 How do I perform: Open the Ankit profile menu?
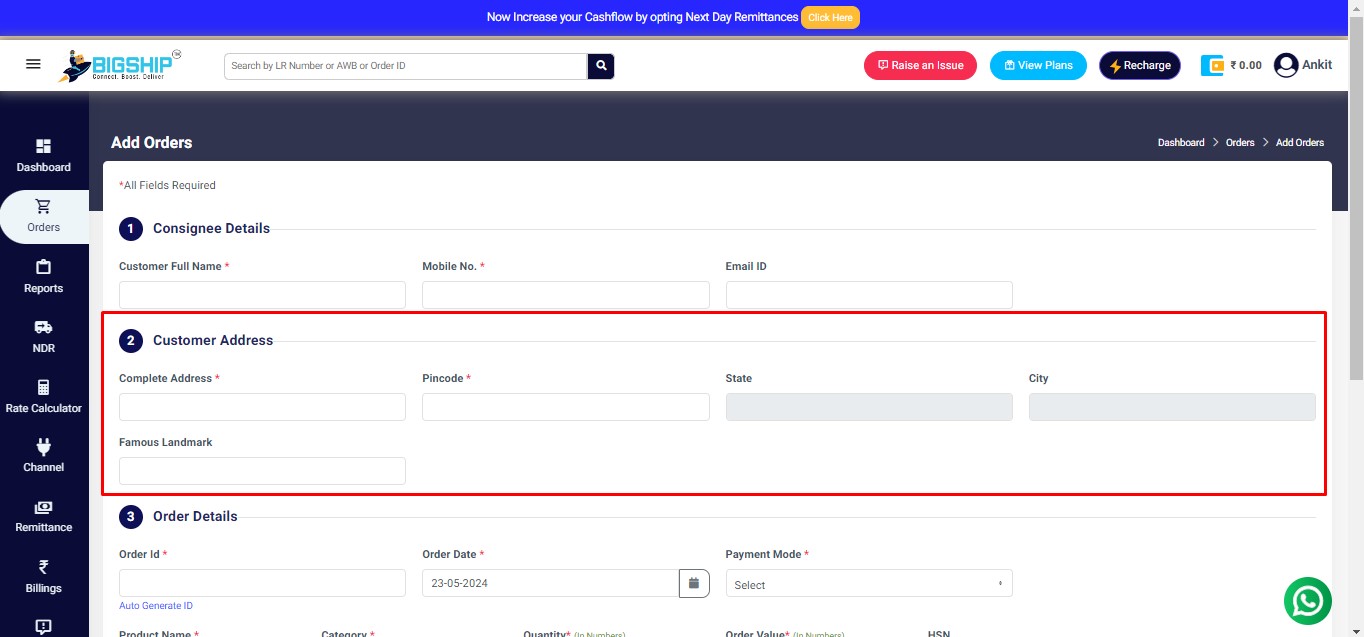click(x=1304, y=64)
